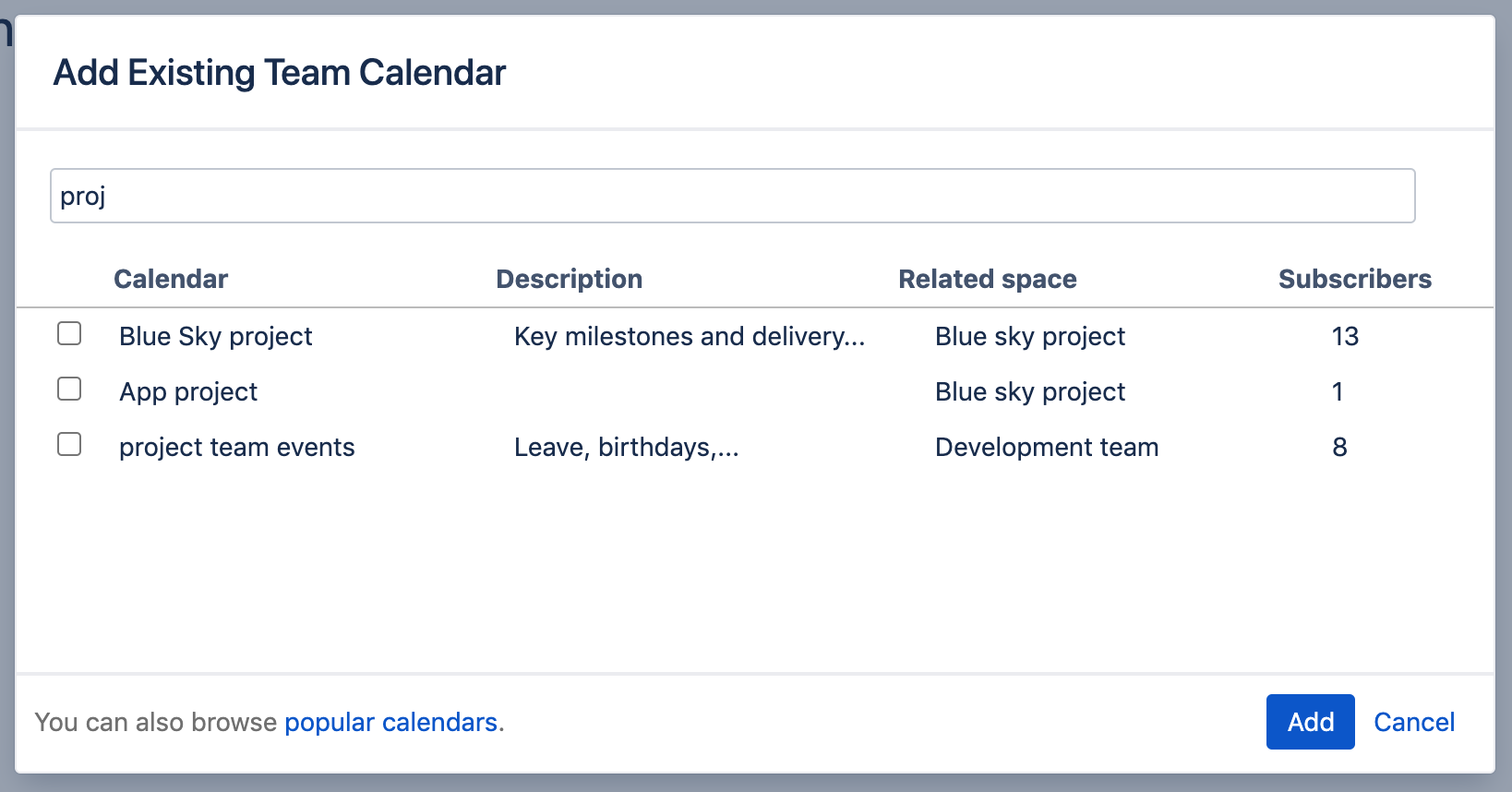Click the "Leave, birthdays,..." description text
Screen dimensions: 1512x792
tap(626, 447)
